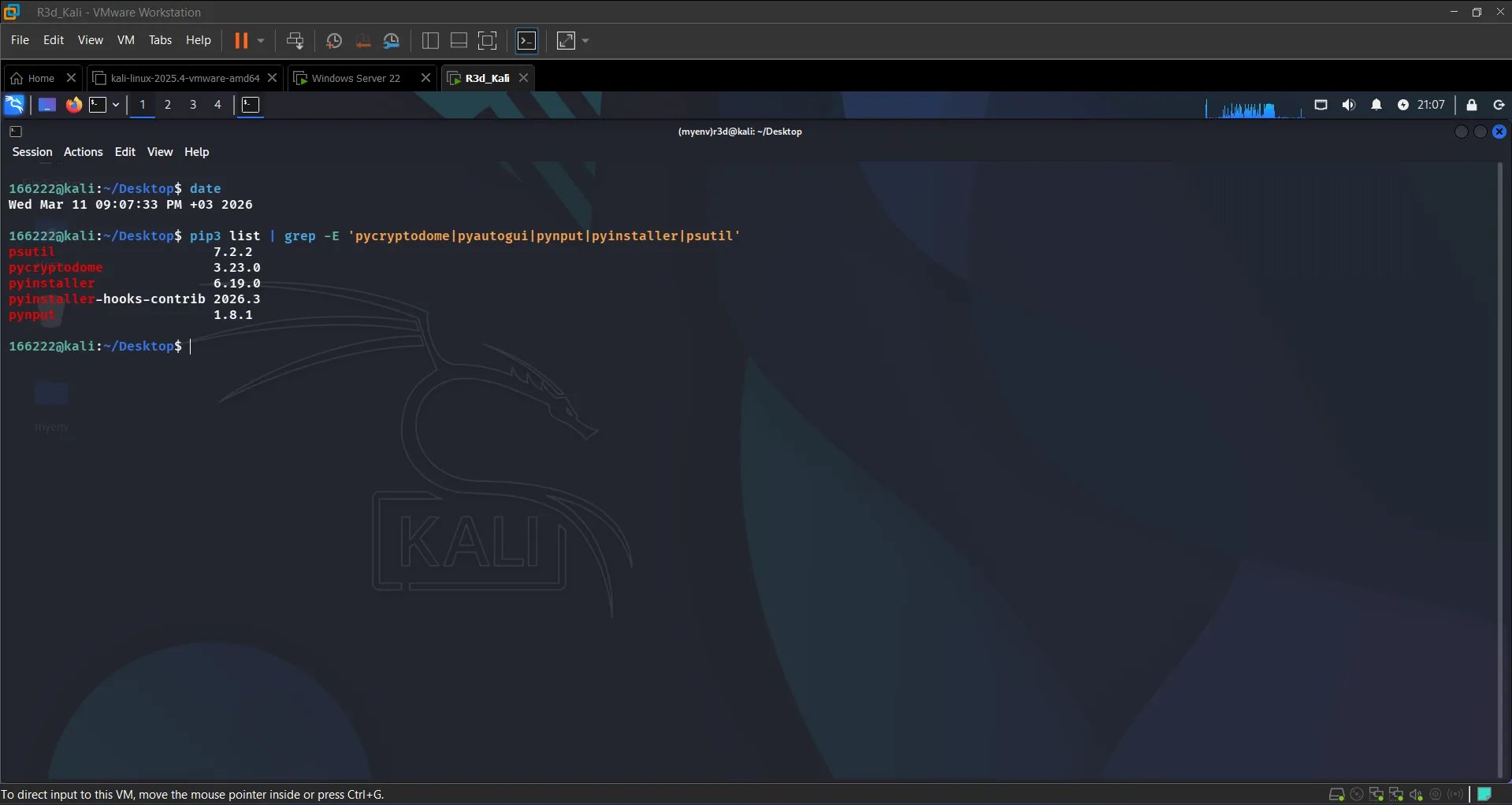
Task: Switch to workspace 2
Action: (x=168, y=105)
